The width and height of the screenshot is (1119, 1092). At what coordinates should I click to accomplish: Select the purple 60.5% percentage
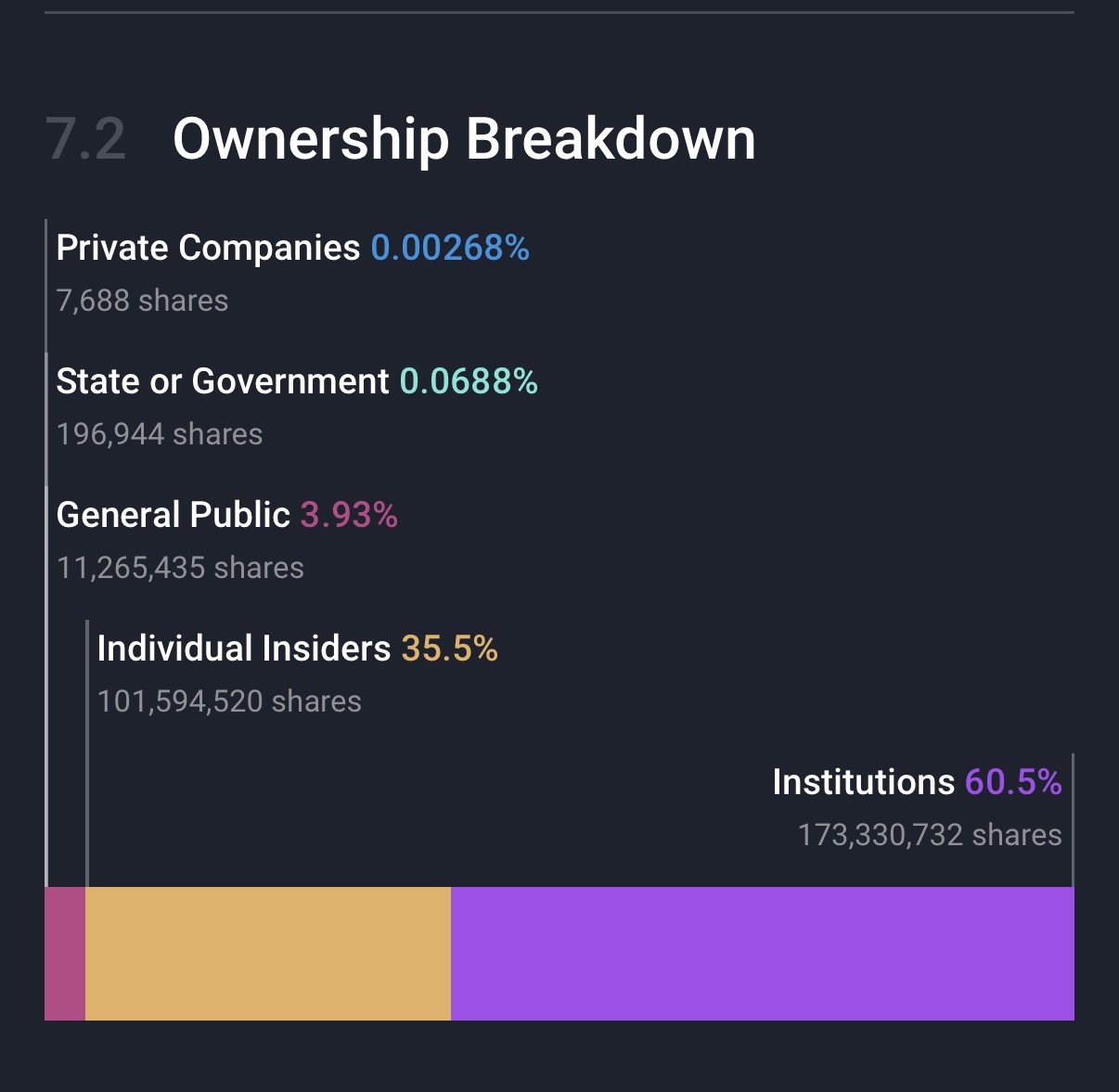(x=1013, y=782)
